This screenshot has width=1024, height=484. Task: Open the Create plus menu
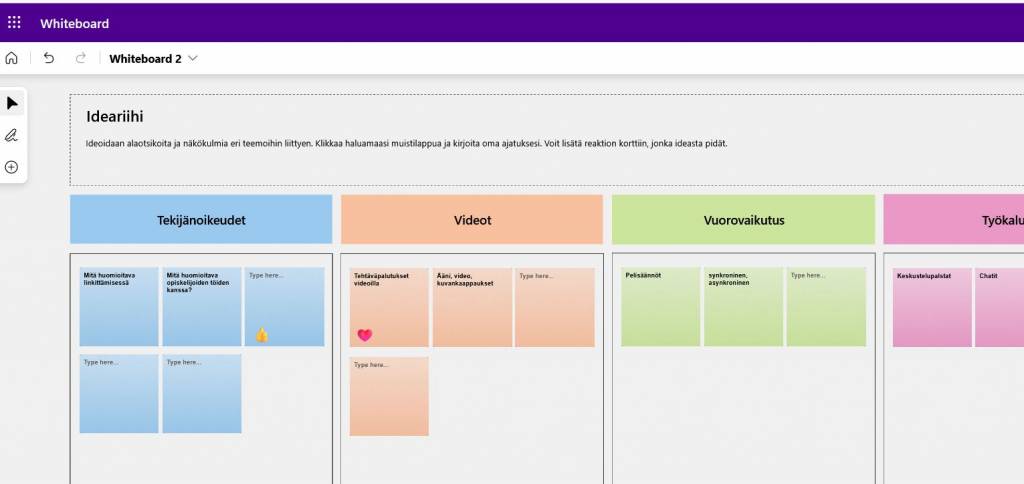[12, 167]
